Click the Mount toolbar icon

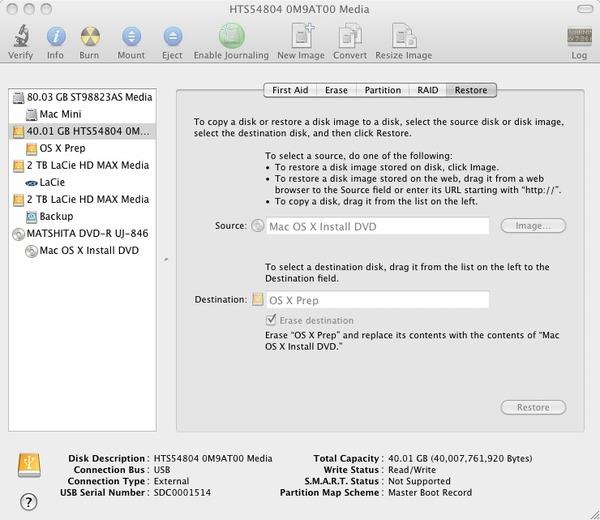click(x=131, y=36)
